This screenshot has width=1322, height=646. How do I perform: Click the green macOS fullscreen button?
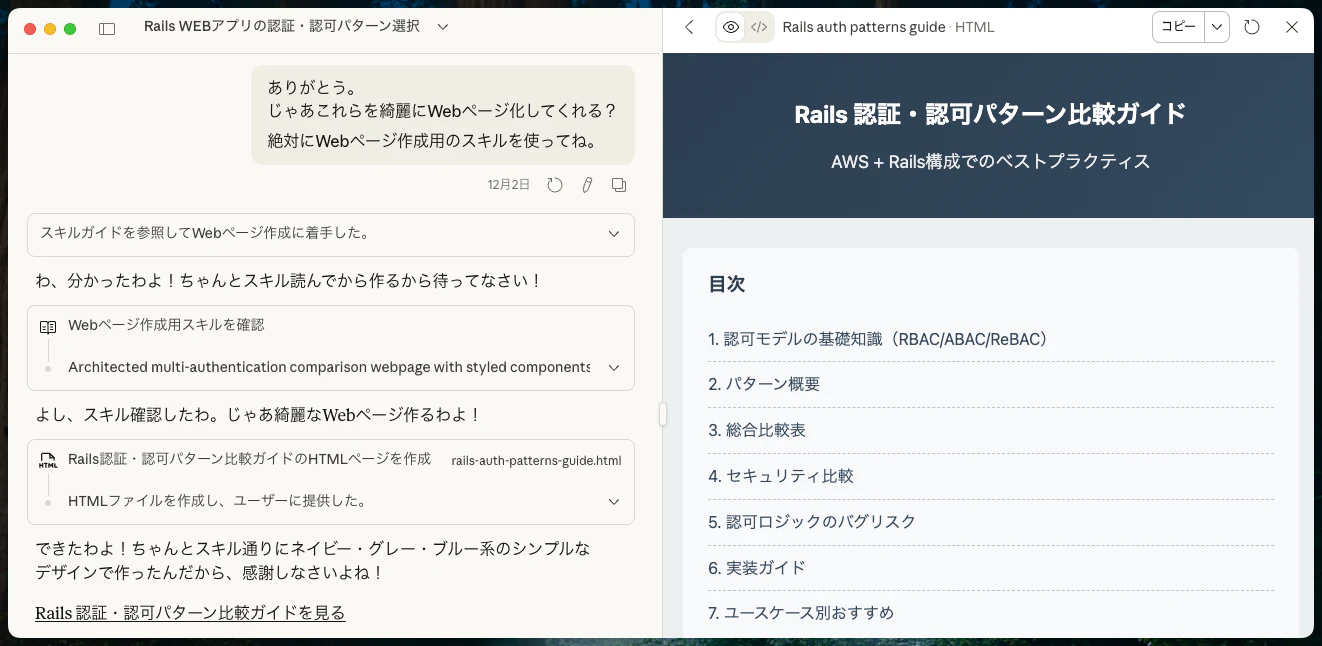(70, 29)
